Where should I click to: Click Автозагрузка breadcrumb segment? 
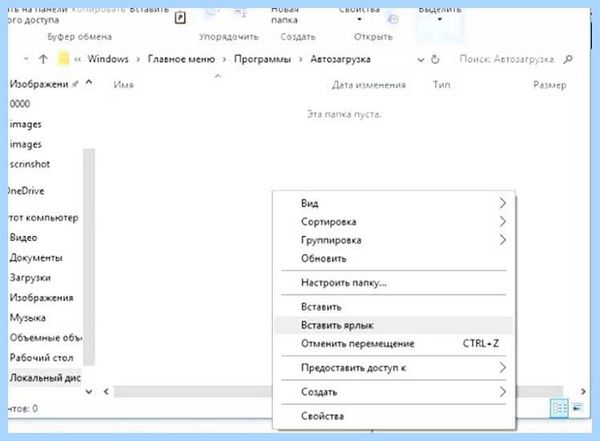tap(340, 59)
